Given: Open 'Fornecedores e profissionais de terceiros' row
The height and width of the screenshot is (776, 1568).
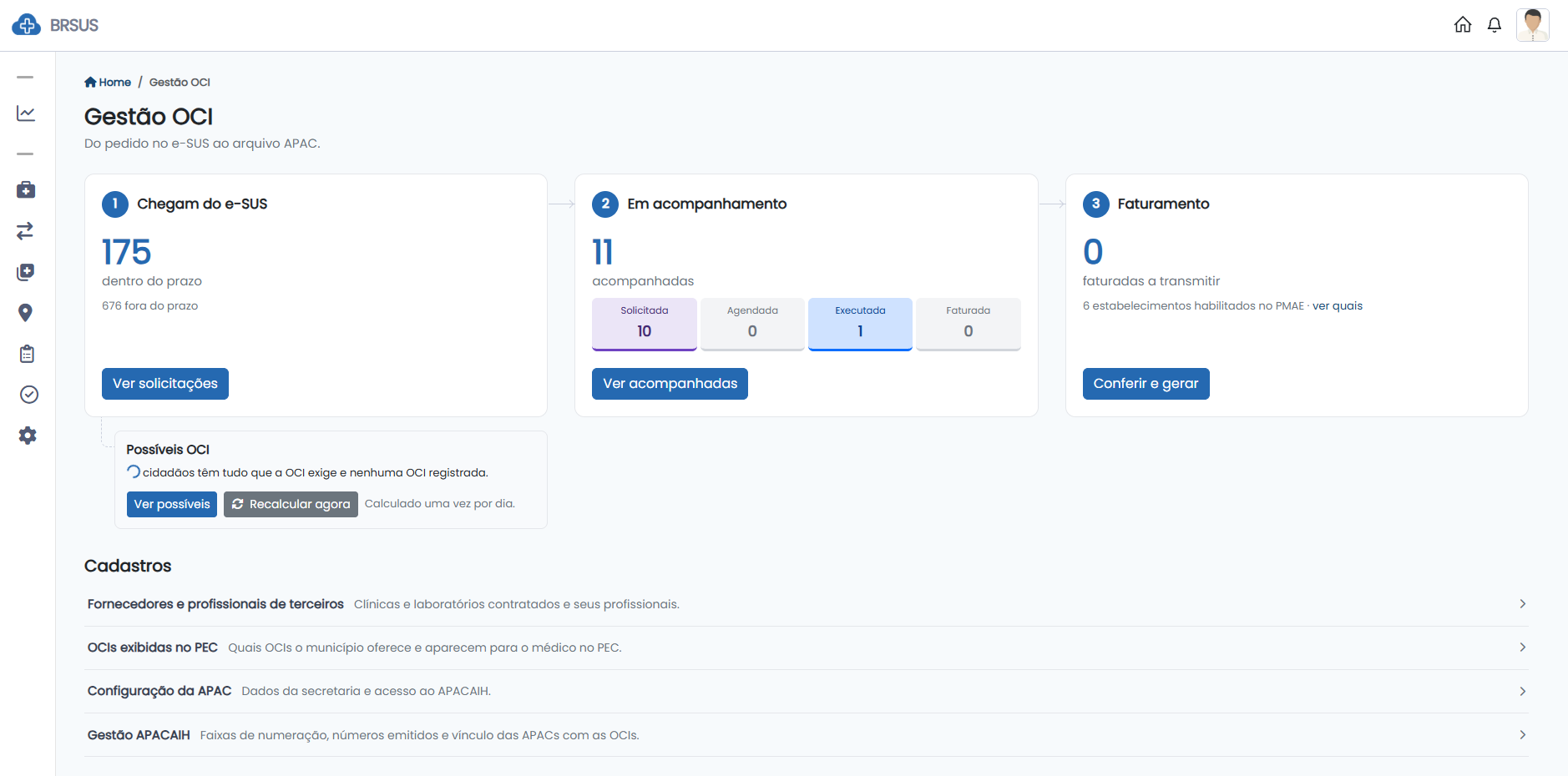Looking at the screenshot, I should coord(807,604).
